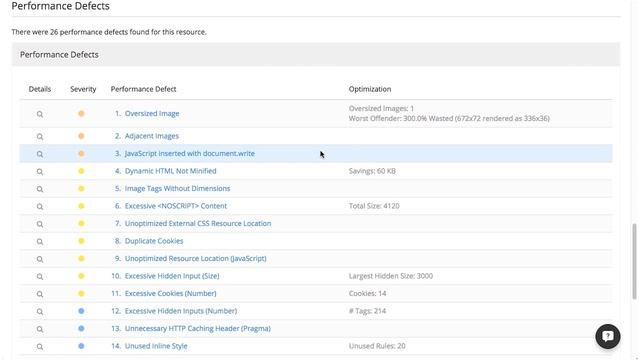The image size is (640, 360).
Task: Click the '# Tags: 214' value
Action: pyautogui.click(x=367, y=311)
